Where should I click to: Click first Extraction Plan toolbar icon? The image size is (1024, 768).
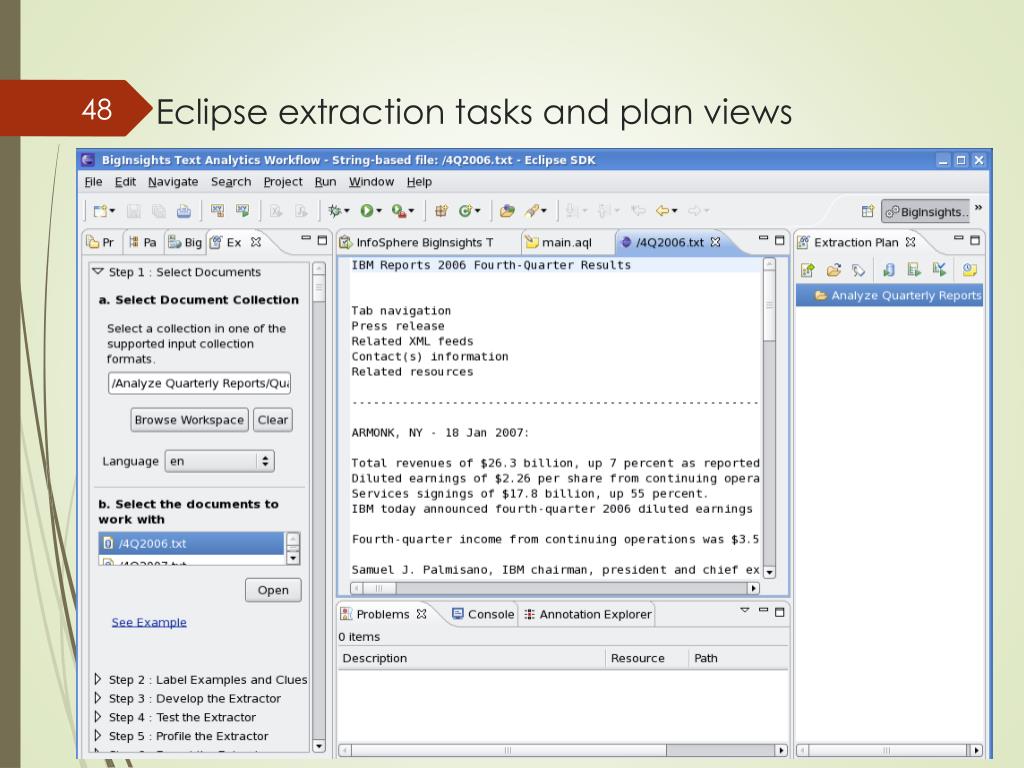[808, 270]
